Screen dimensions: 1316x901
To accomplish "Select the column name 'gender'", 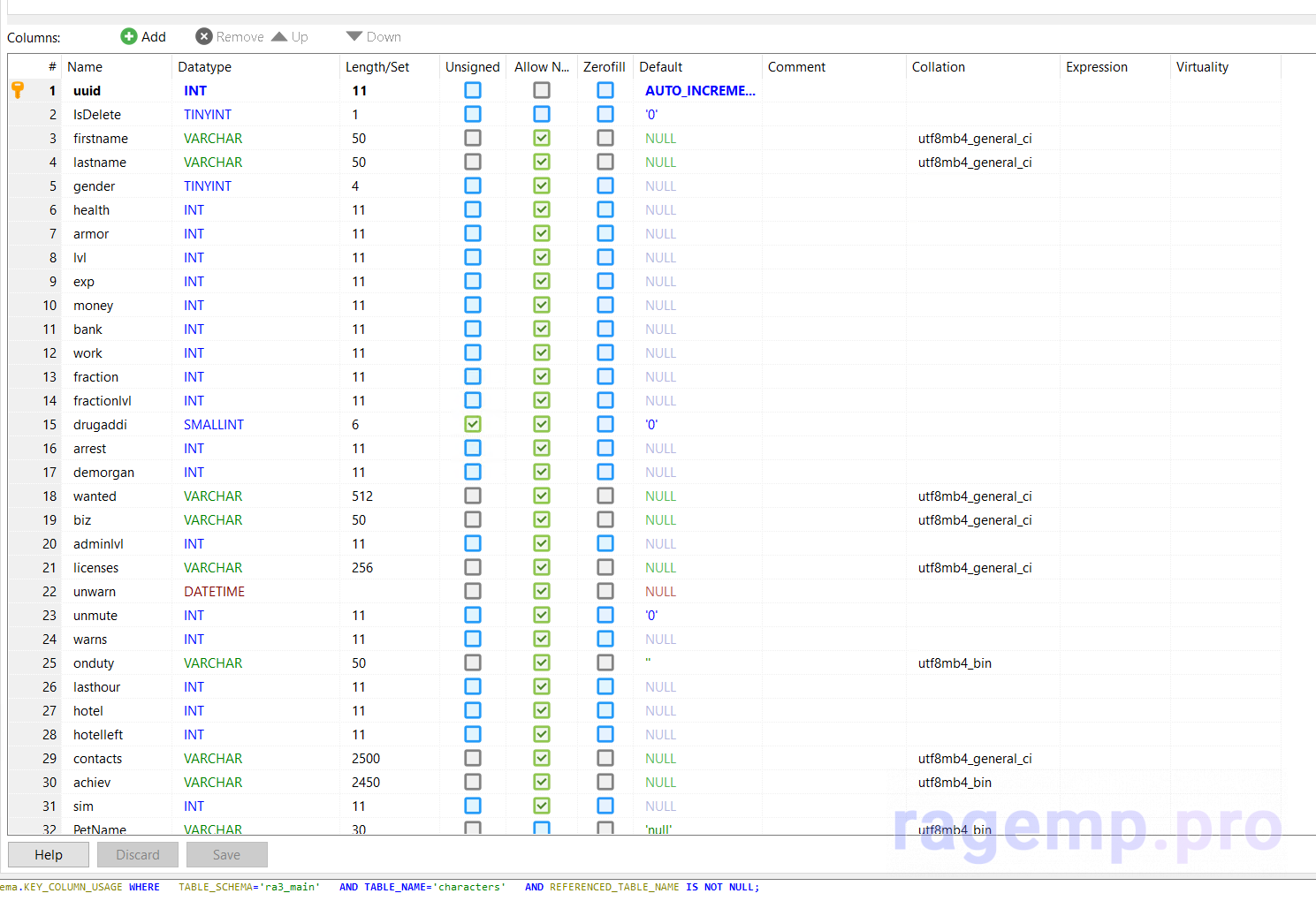I will point(94,185).
